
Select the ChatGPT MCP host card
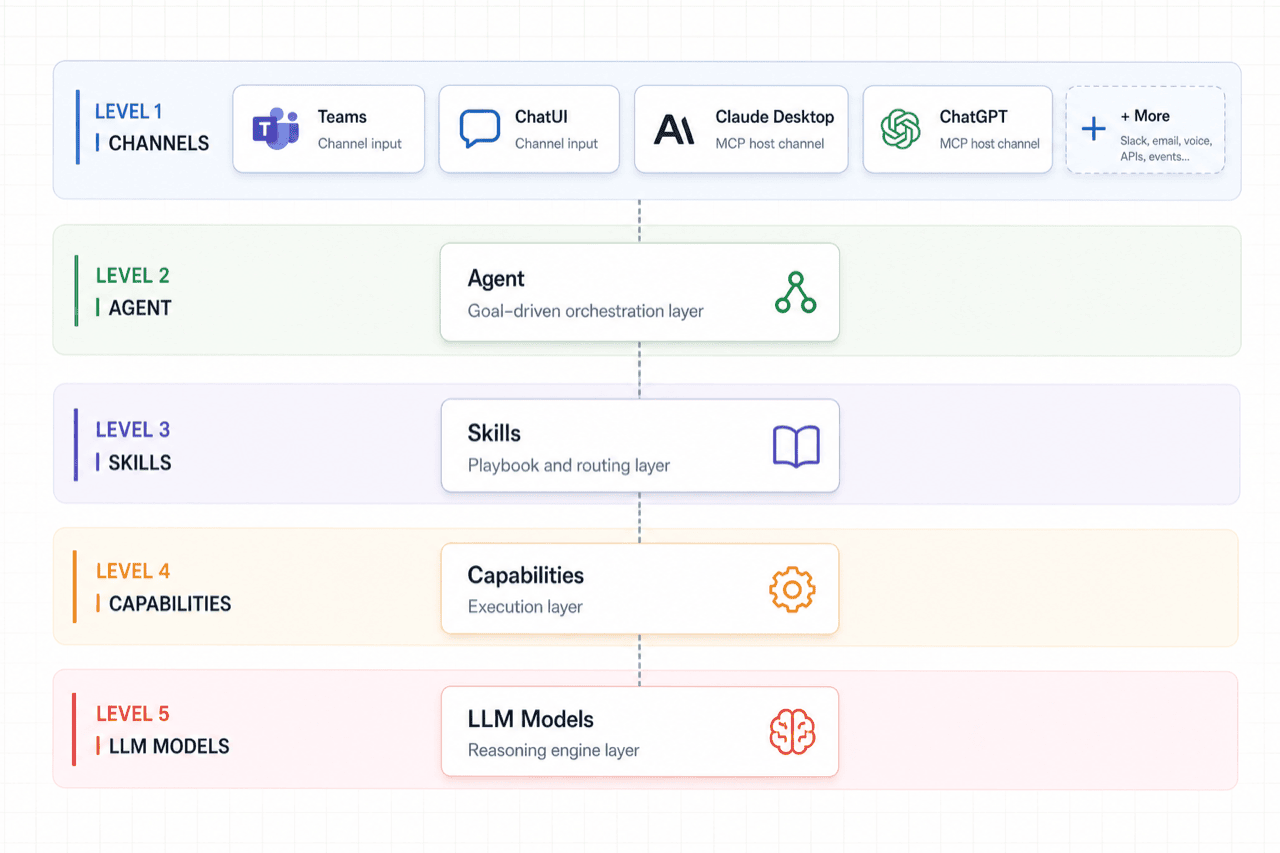pyautogui.click(x=957, y=129)
